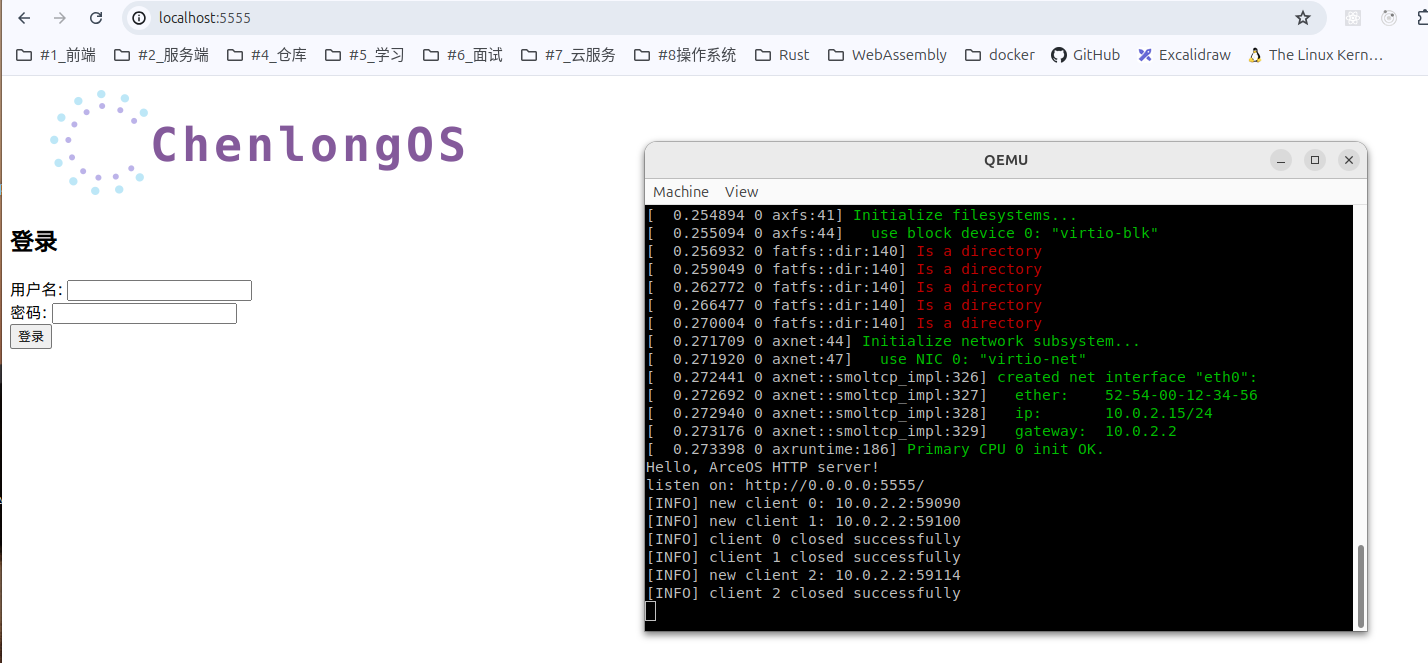1428x663 pixels.
Task: Reload the localhost page
Action: [x=96, y=18]
